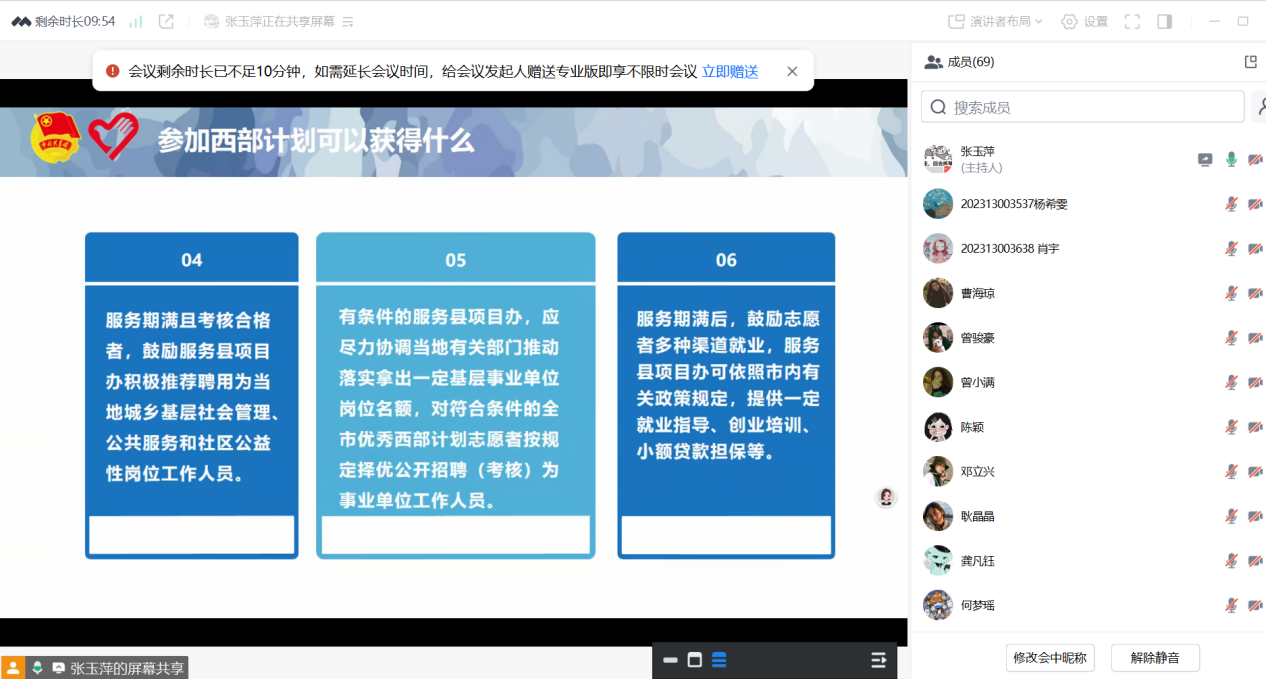Click 张玉萍's avatar in the member list
Viewport: 1266px width, 679px height.
[938, 159]
